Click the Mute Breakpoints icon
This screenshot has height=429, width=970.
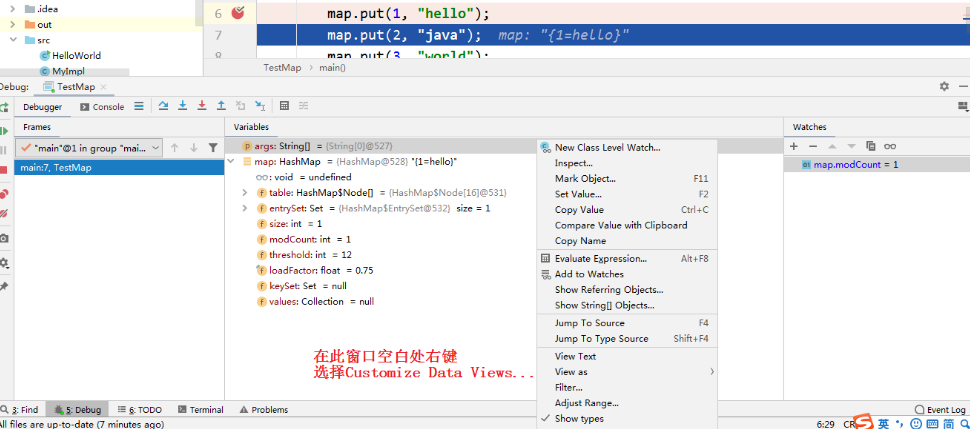(x=4, y=214)
